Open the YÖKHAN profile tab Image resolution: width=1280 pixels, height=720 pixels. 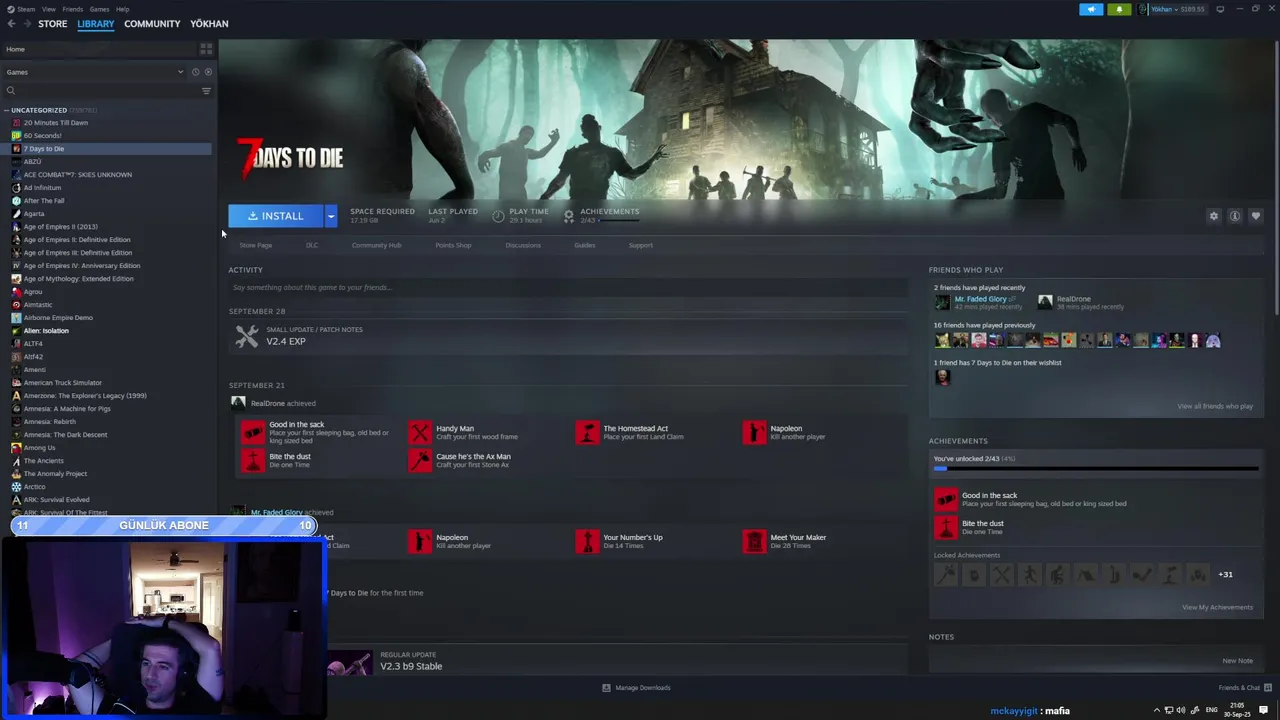(209, 24)
